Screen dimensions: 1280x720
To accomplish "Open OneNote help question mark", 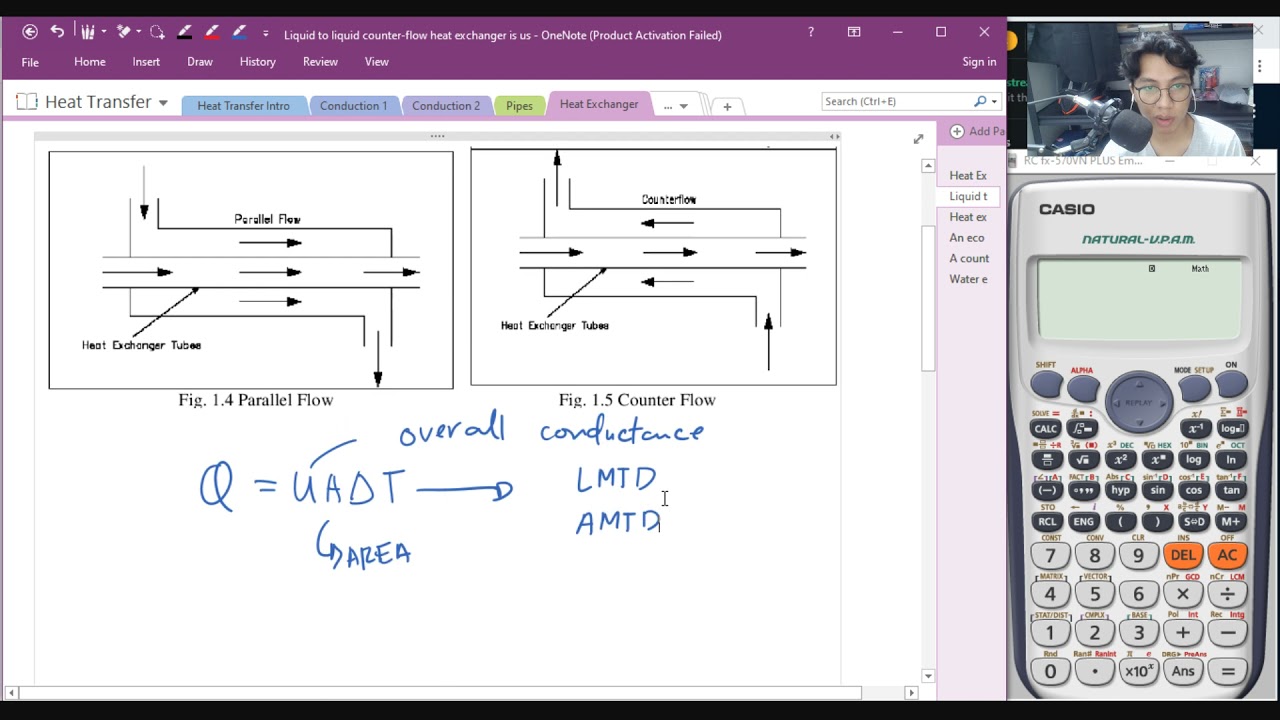I will (811, 32).
